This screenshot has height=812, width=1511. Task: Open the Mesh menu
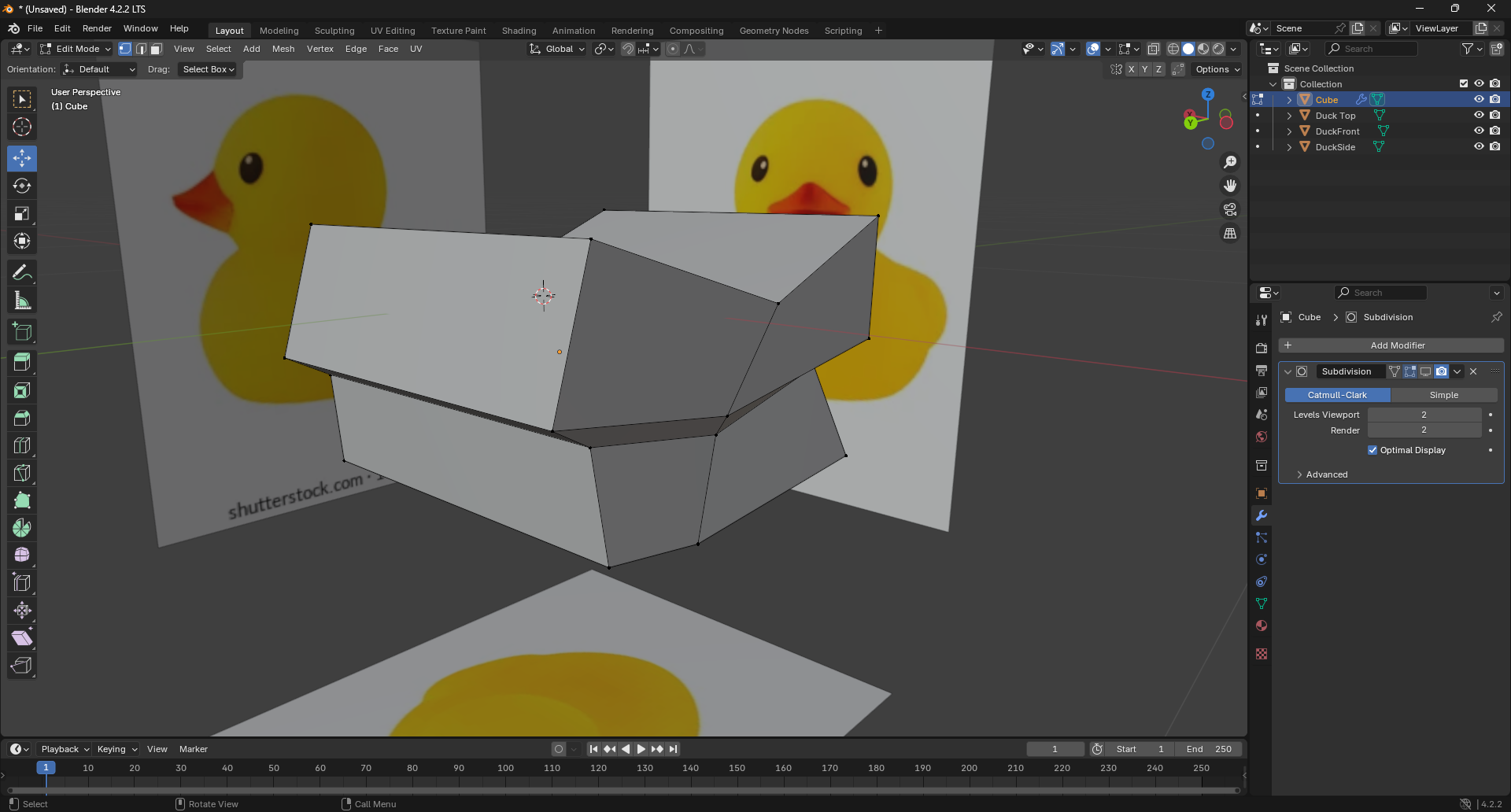pyautogui.click(x=283, y=49)
